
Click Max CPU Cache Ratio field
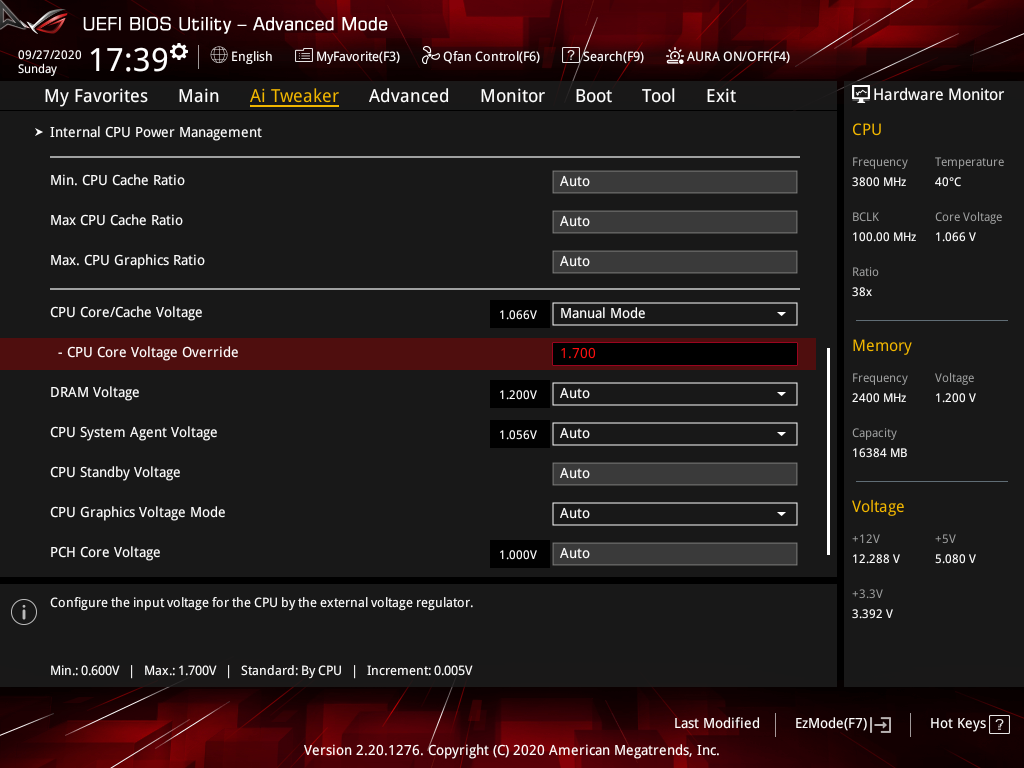click(x=675, y=221)
